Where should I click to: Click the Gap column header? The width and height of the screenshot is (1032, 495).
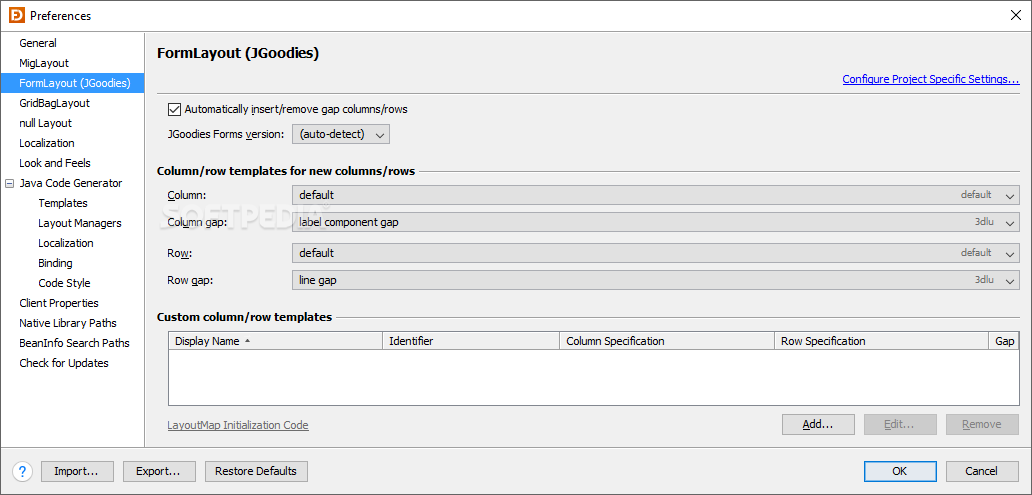pyautogui.click(x=1004, y=341)
